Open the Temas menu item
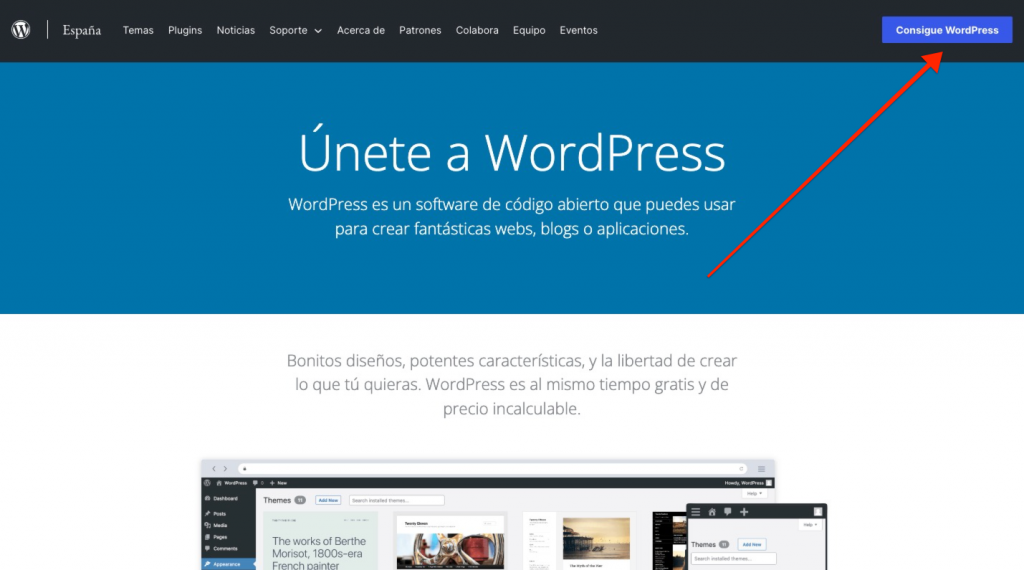Screen dimensions: 1024x570 point(138,30)
